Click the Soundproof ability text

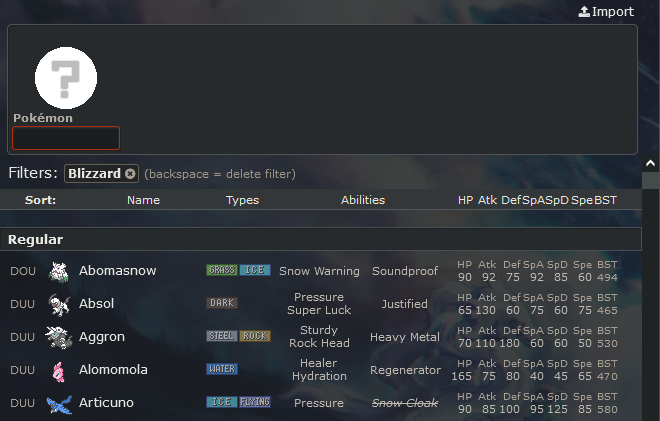coord(405,271)
